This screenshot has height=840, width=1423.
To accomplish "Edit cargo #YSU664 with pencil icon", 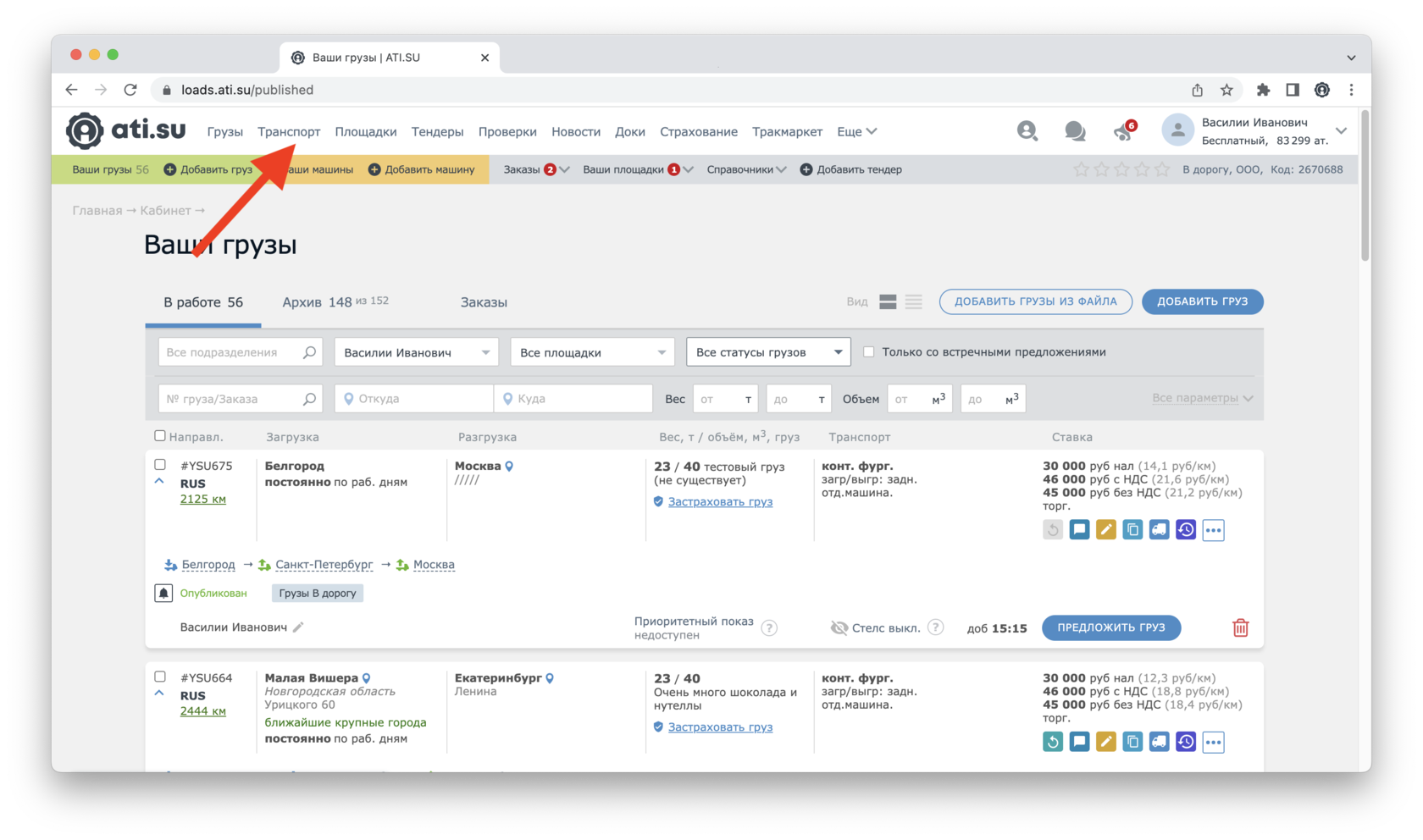I will 1105,742.
